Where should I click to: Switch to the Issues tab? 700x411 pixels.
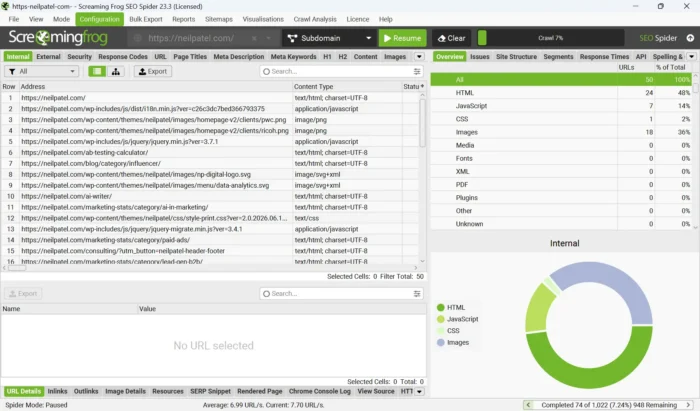(x=479, y=57)
